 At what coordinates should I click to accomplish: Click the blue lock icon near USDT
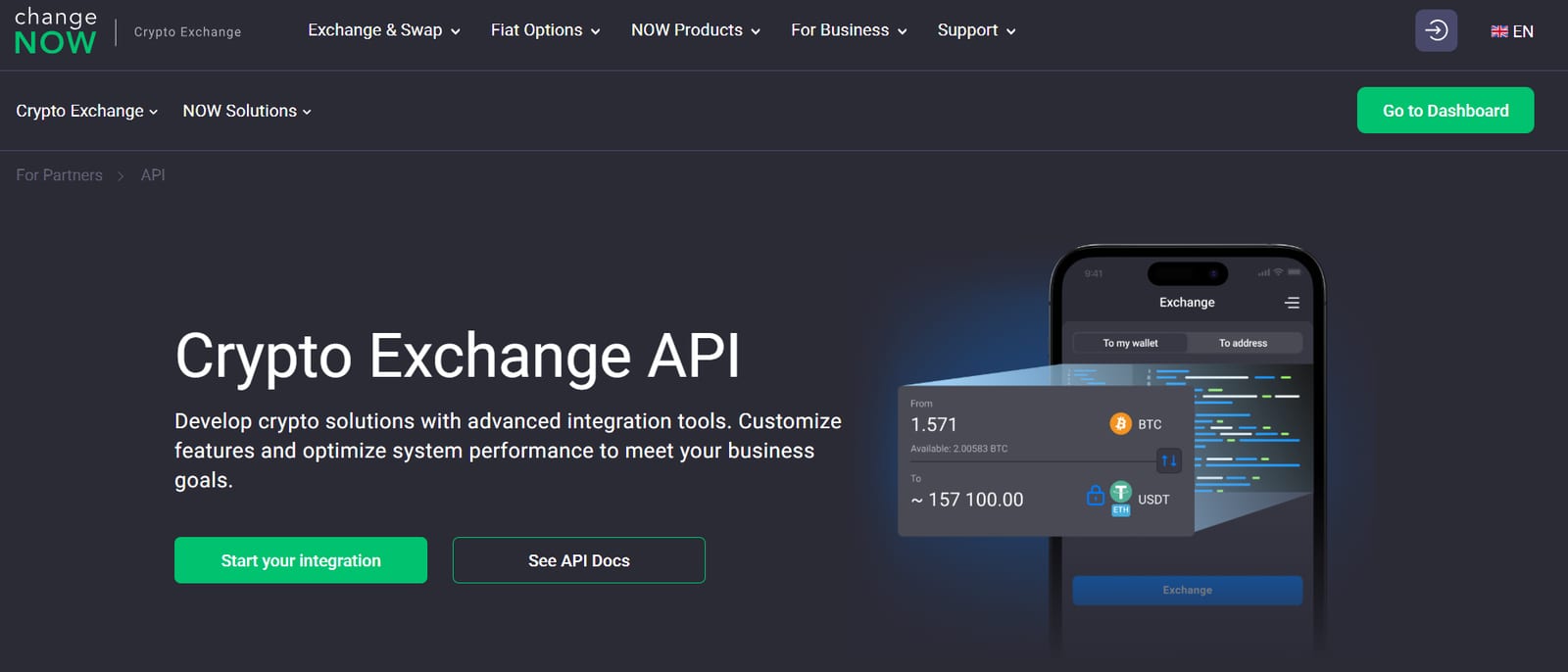pyautogui.click(x=1095, y=497)
